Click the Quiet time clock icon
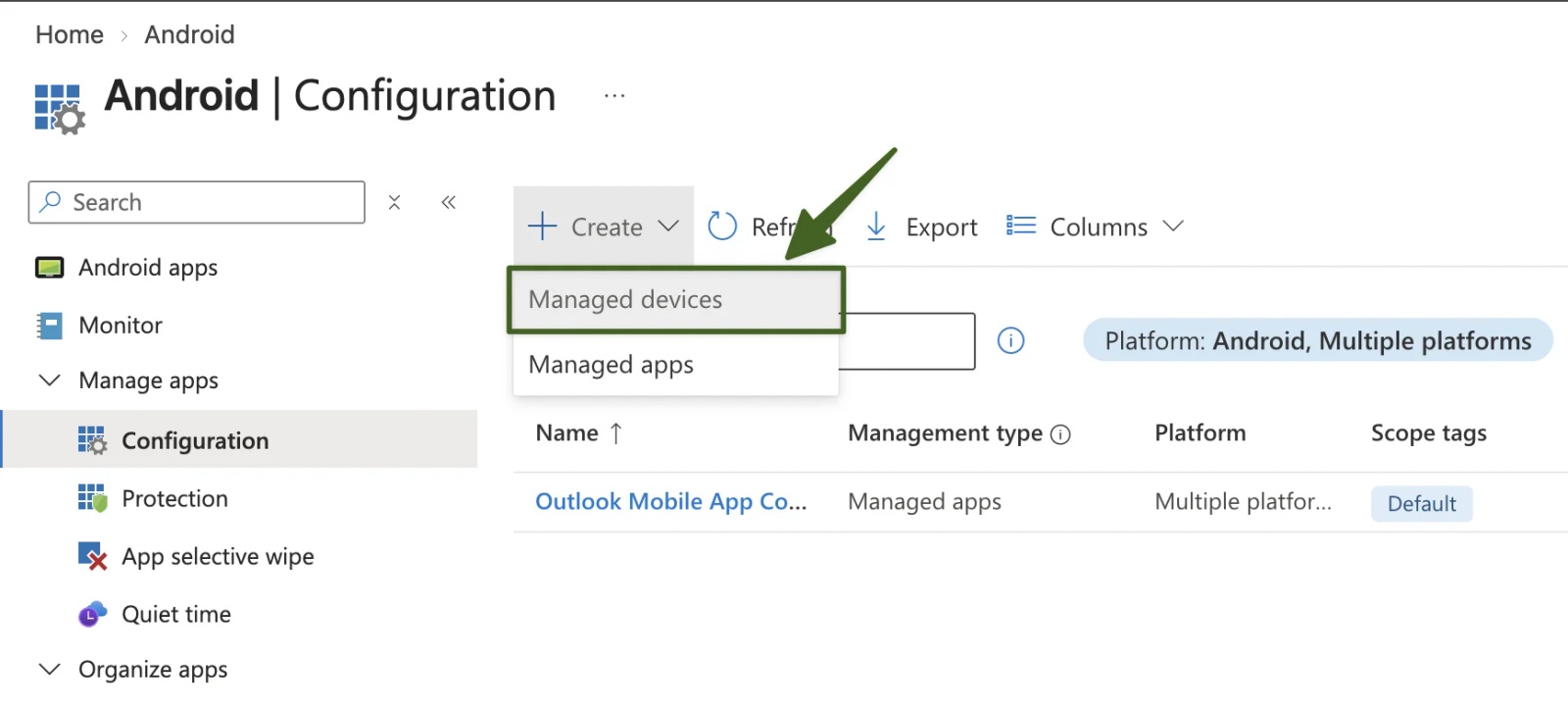The width and height of the screenshot is (1568, 708). (x=92, y=614)
